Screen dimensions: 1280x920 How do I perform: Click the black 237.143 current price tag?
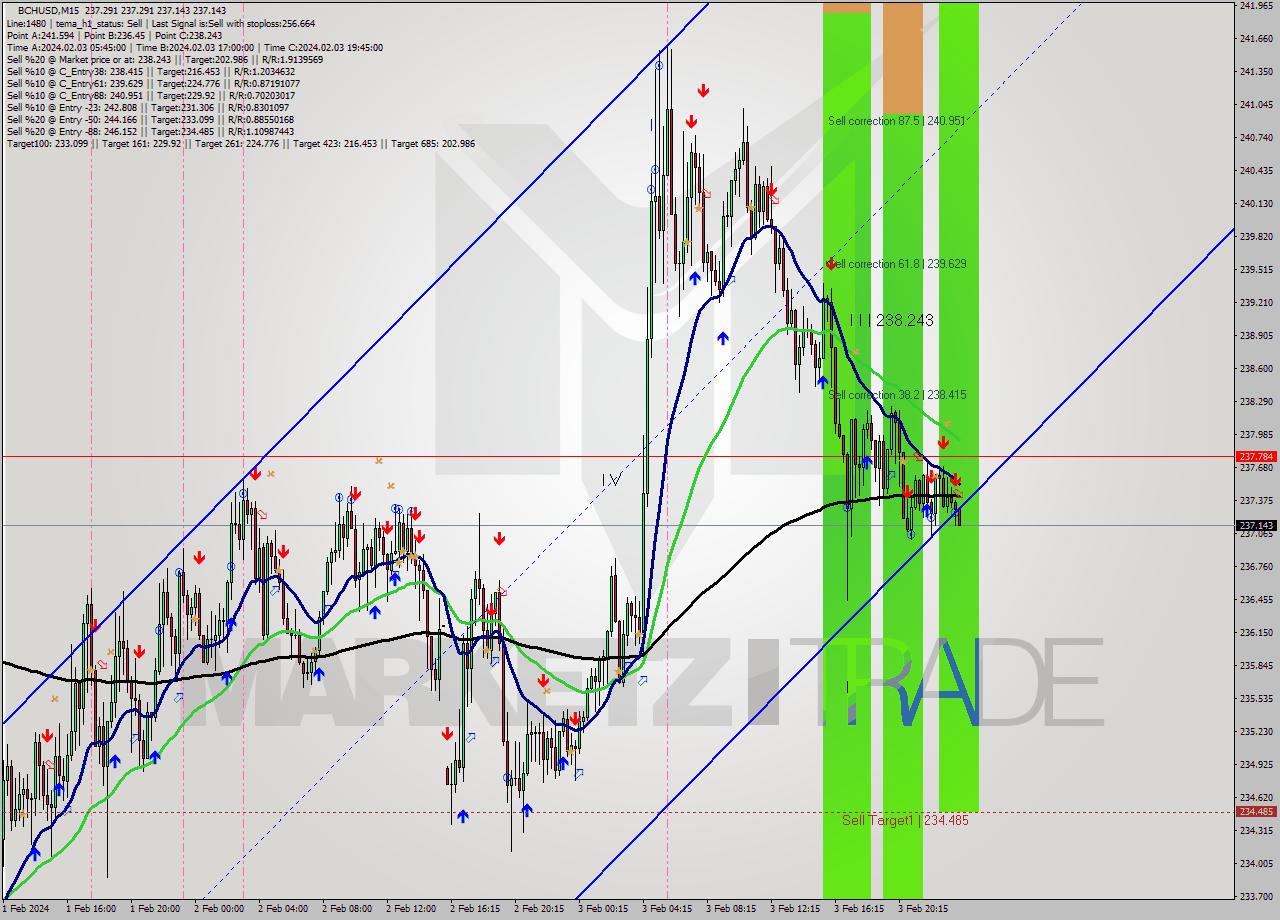click(x=1256, y=525)
